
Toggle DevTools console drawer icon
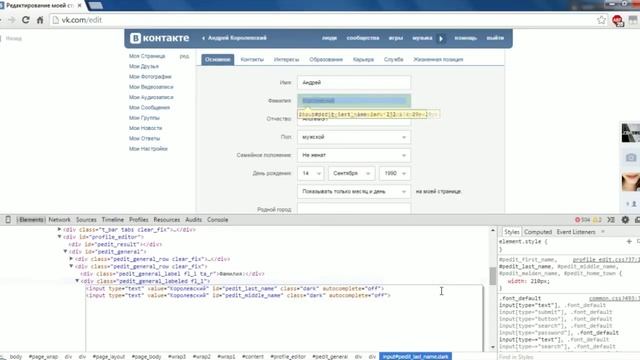pos(611,220)
